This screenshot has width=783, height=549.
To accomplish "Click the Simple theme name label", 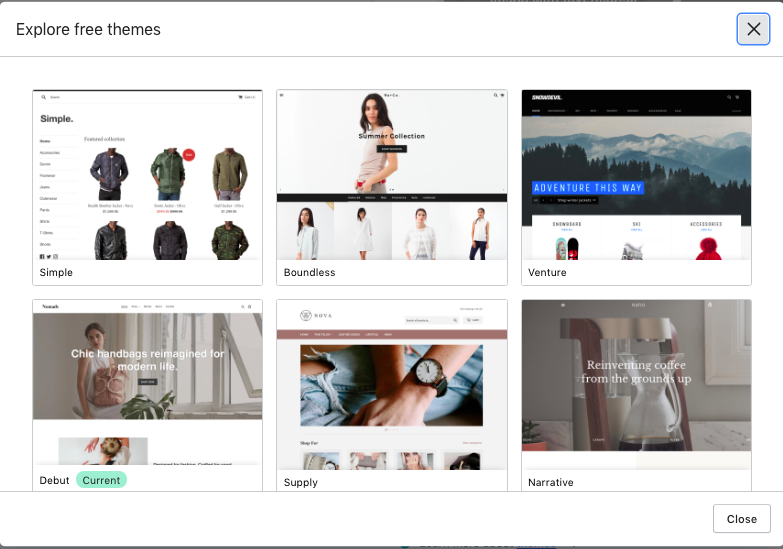I will [x=56, y=273].
